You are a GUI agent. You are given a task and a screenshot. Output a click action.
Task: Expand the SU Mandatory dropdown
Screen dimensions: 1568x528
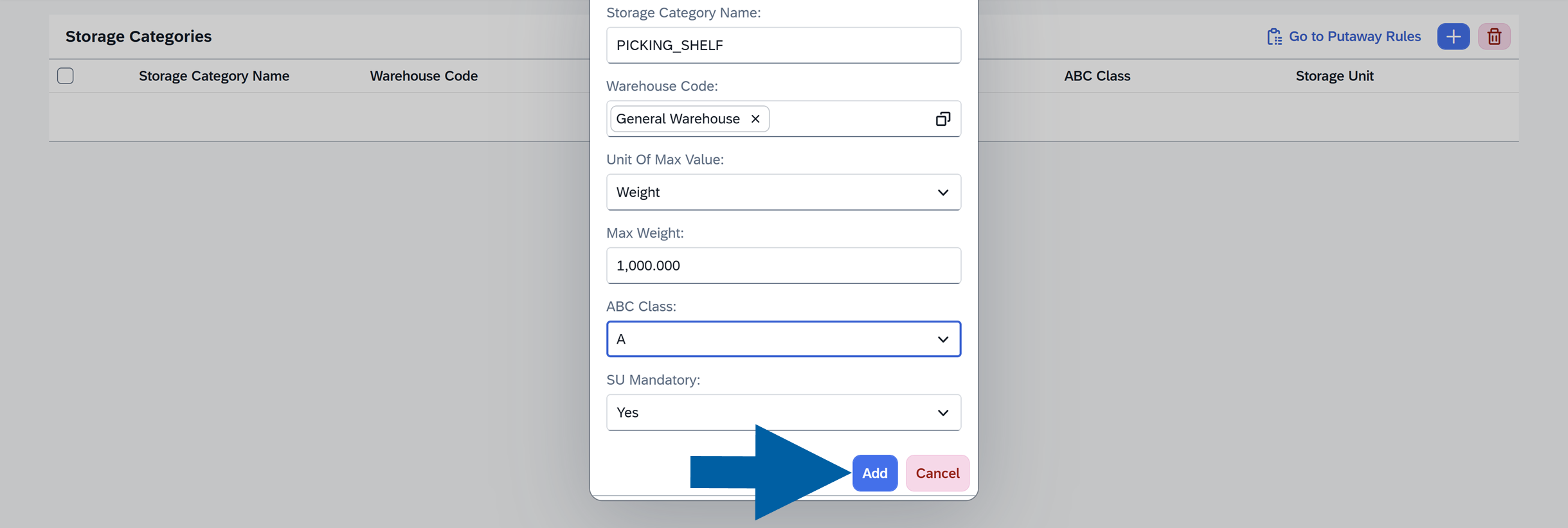click(x=942, y=412)
